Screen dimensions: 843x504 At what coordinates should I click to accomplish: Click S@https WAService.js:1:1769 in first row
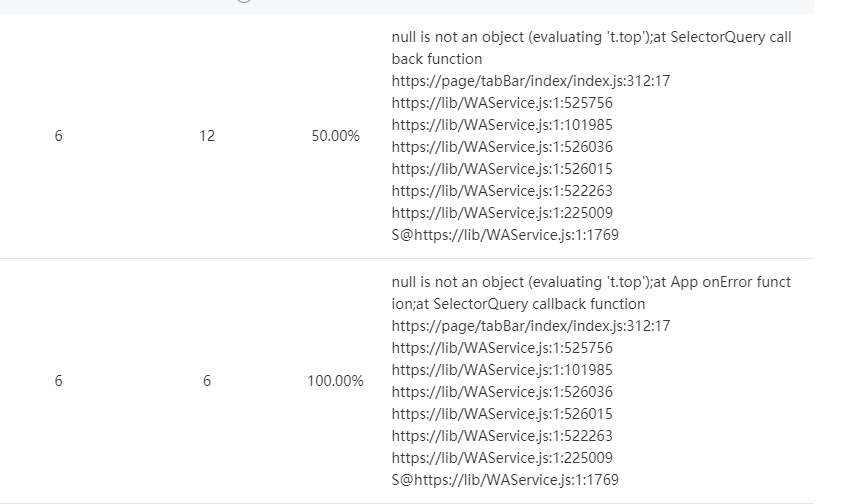(x=505, y=235)
